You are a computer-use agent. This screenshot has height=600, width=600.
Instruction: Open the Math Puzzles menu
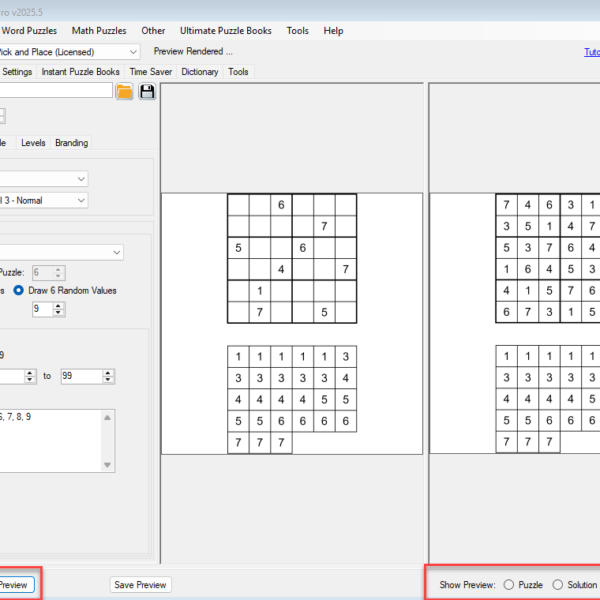pos(100,31)
